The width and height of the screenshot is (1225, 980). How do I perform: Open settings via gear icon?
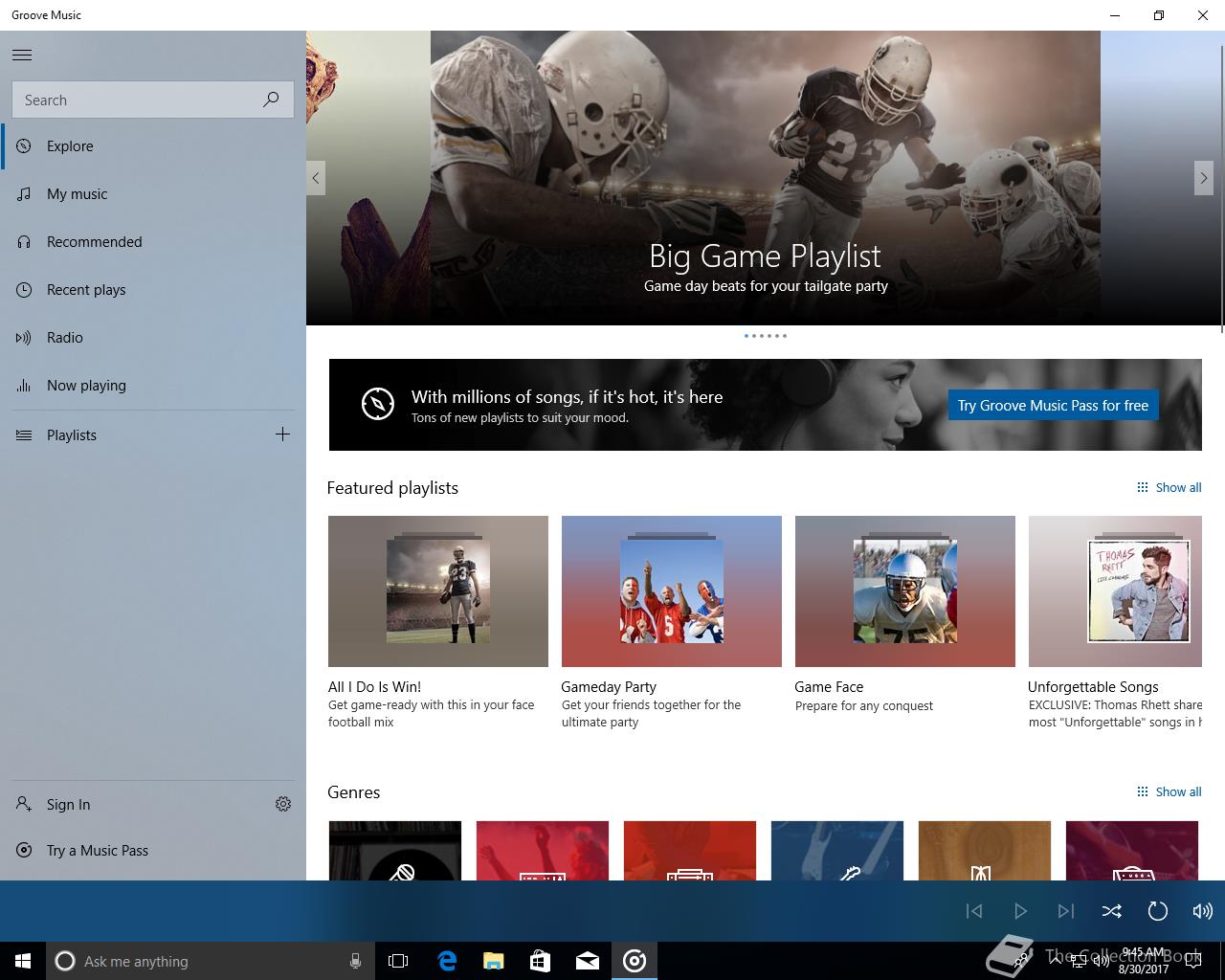click(x=283, y=805)
